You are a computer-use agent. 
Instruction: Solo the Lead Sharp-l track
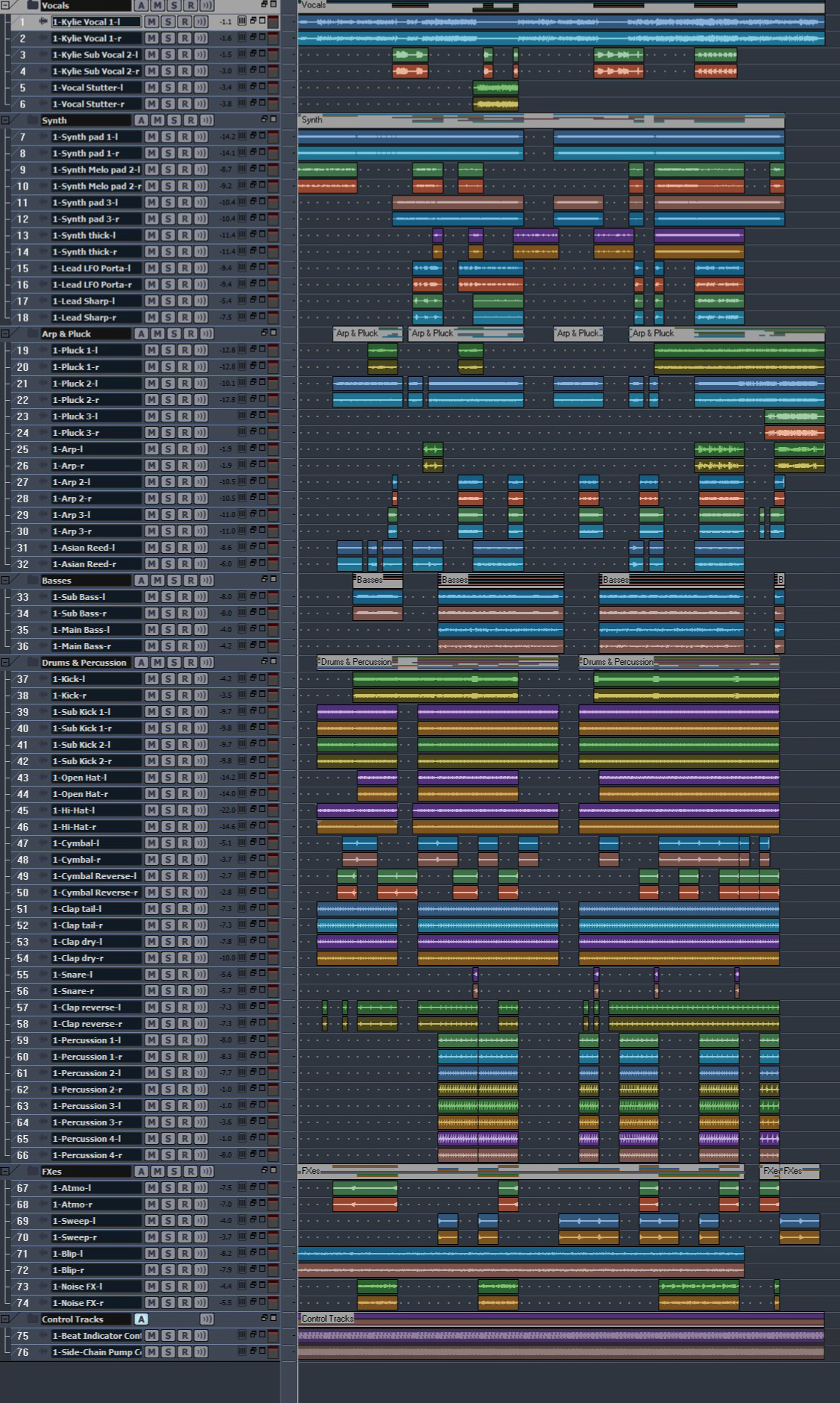pos(168,301)
